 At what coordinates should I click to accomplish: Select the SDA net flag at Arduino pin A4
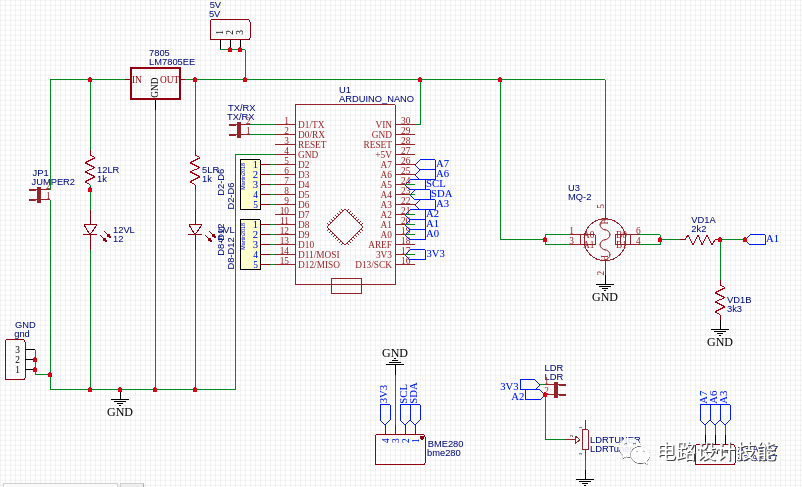tap(420, 194)
